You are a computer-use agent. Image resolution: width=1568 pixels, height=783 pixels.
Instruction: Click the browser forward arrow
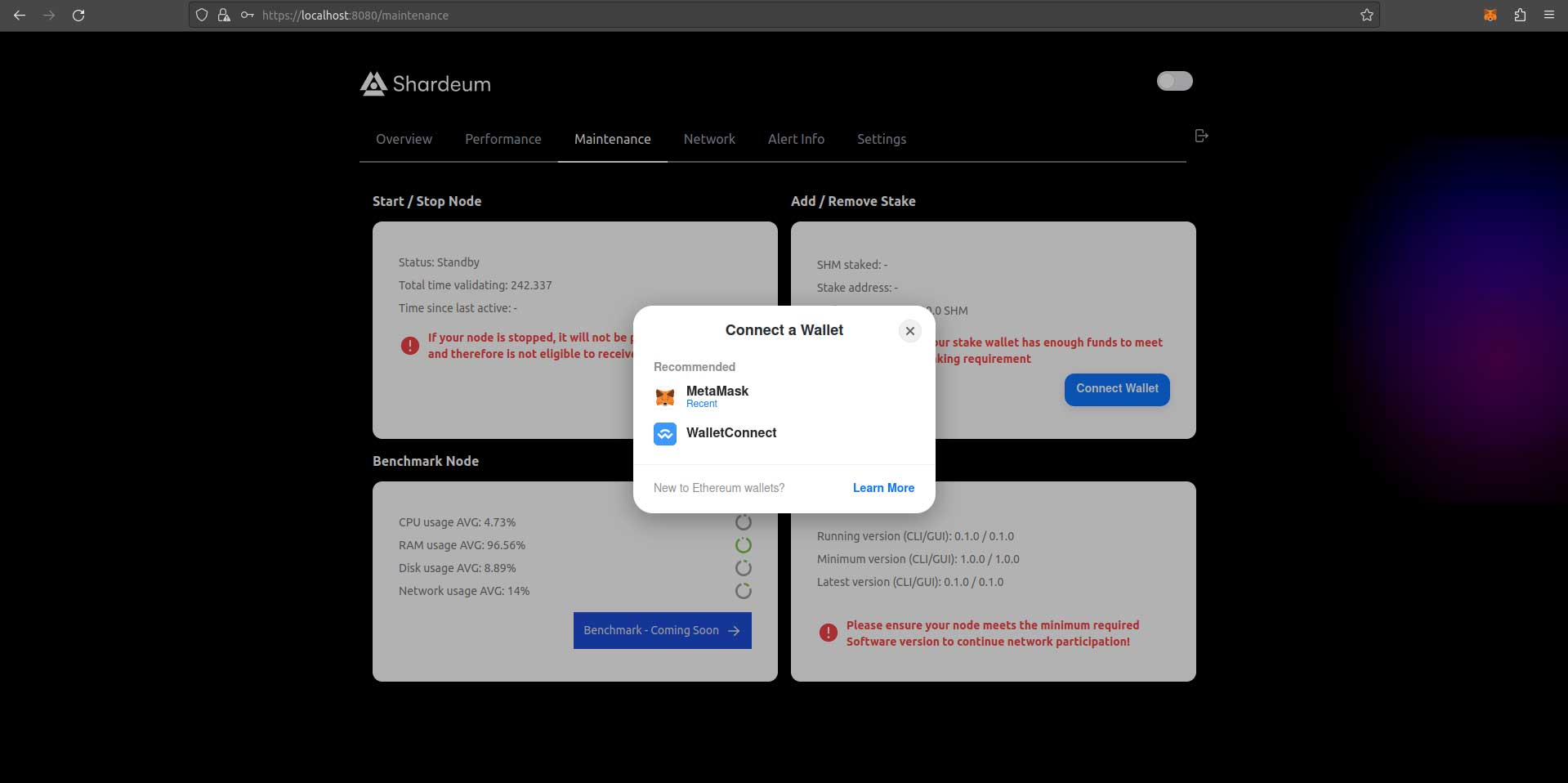pos(49,16)
